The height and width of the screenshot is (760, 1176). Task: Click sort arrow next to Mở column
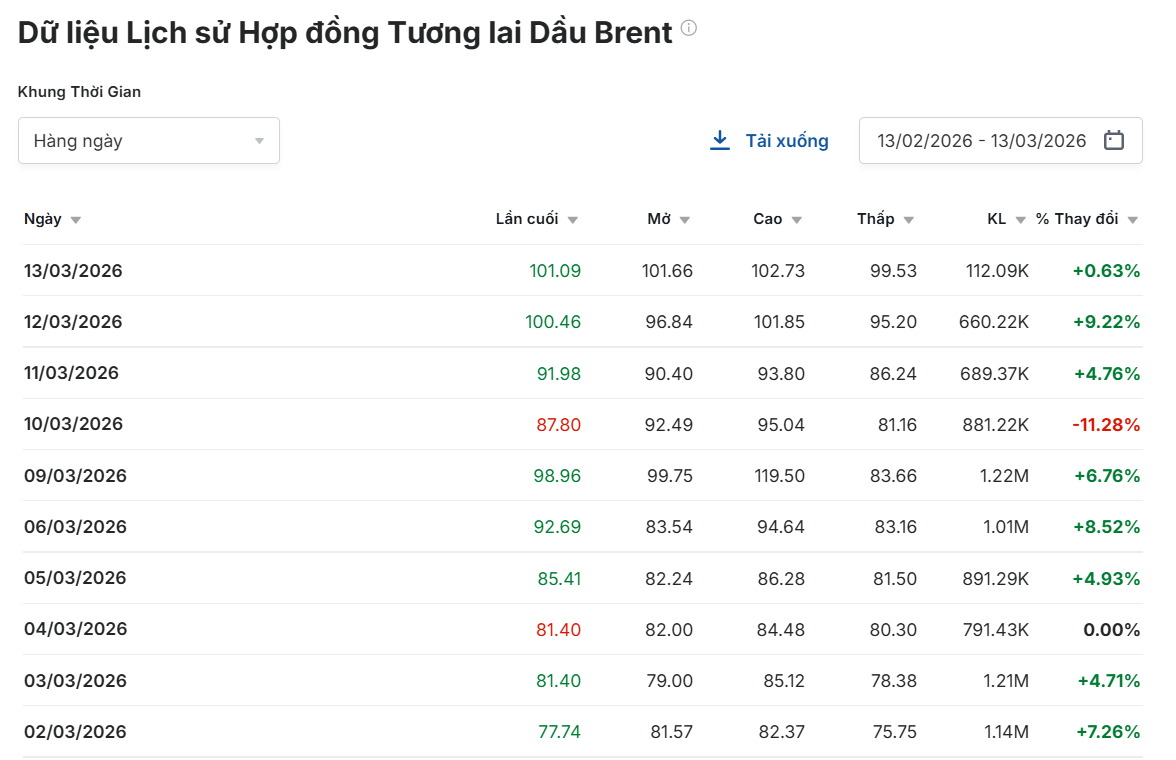pyautogui.click(x=685, y=220)
